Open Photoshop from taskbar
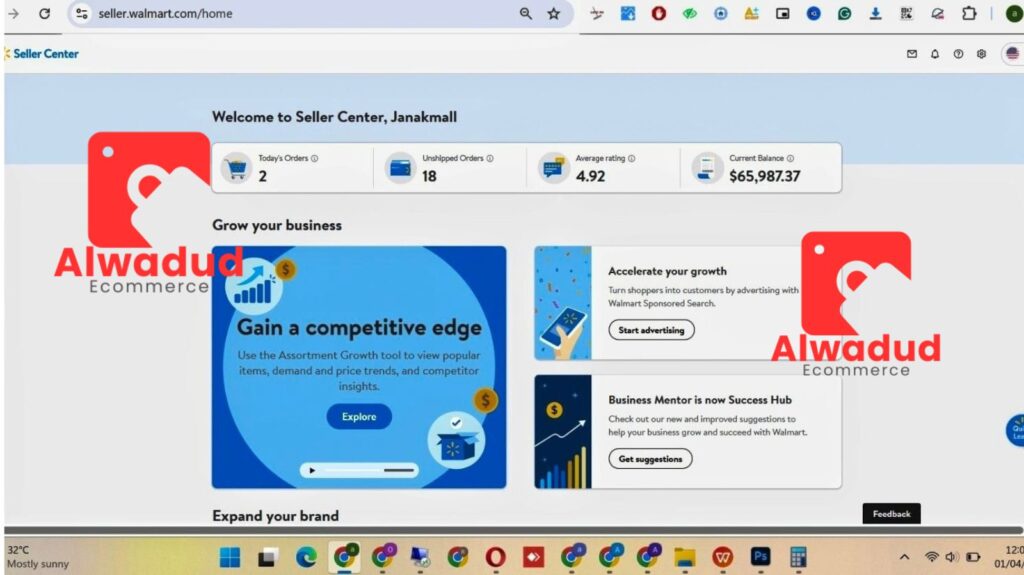The width and height of the screenshot is (1024, 575). pos(760,557)
